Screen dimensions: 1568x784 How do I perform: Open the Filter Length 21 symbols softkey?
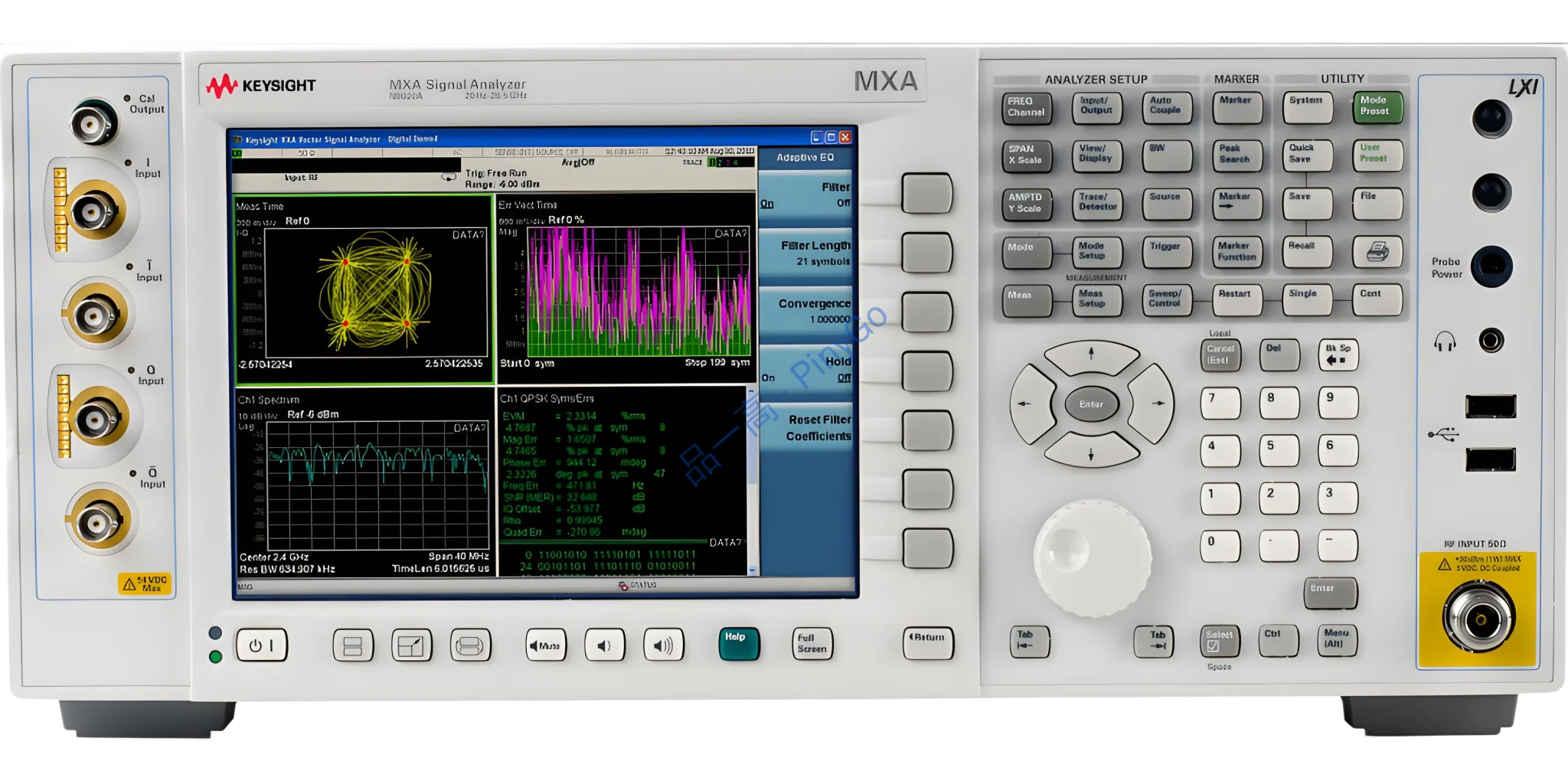pos(805,254)
